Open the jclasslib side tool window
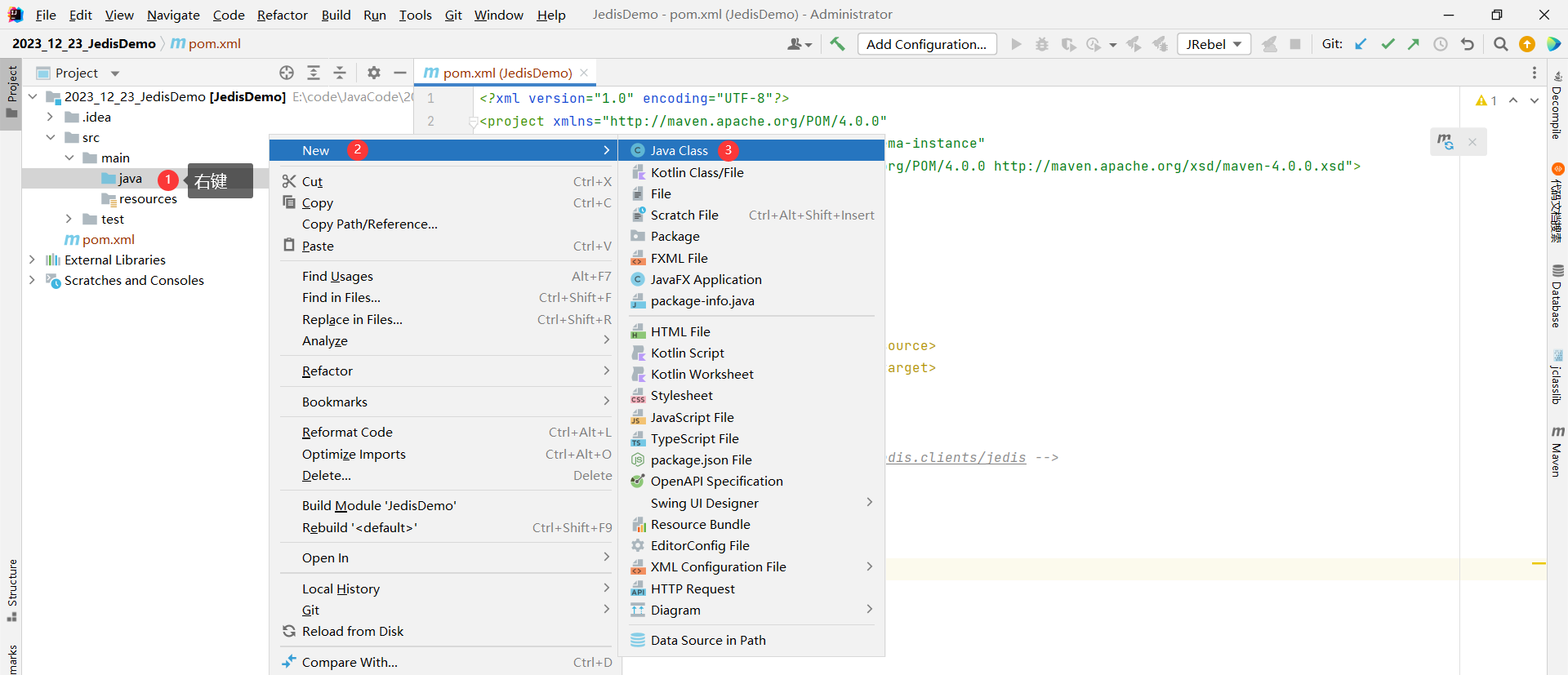 click(x=1557, y=377)
